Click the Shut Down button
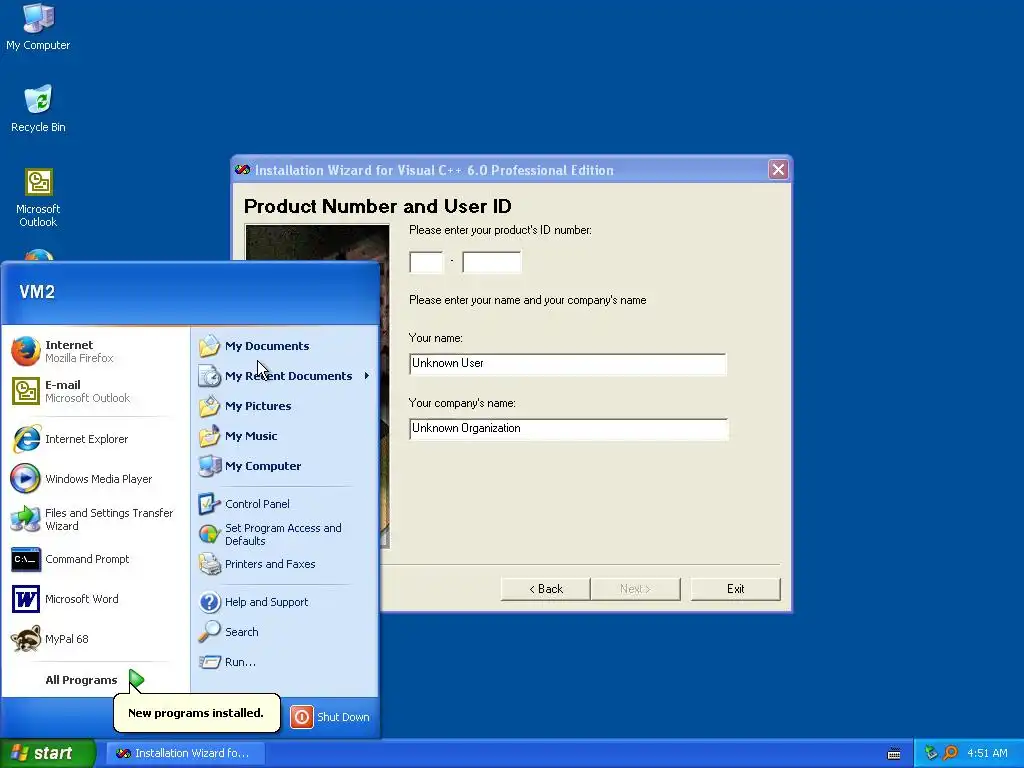 330,717
